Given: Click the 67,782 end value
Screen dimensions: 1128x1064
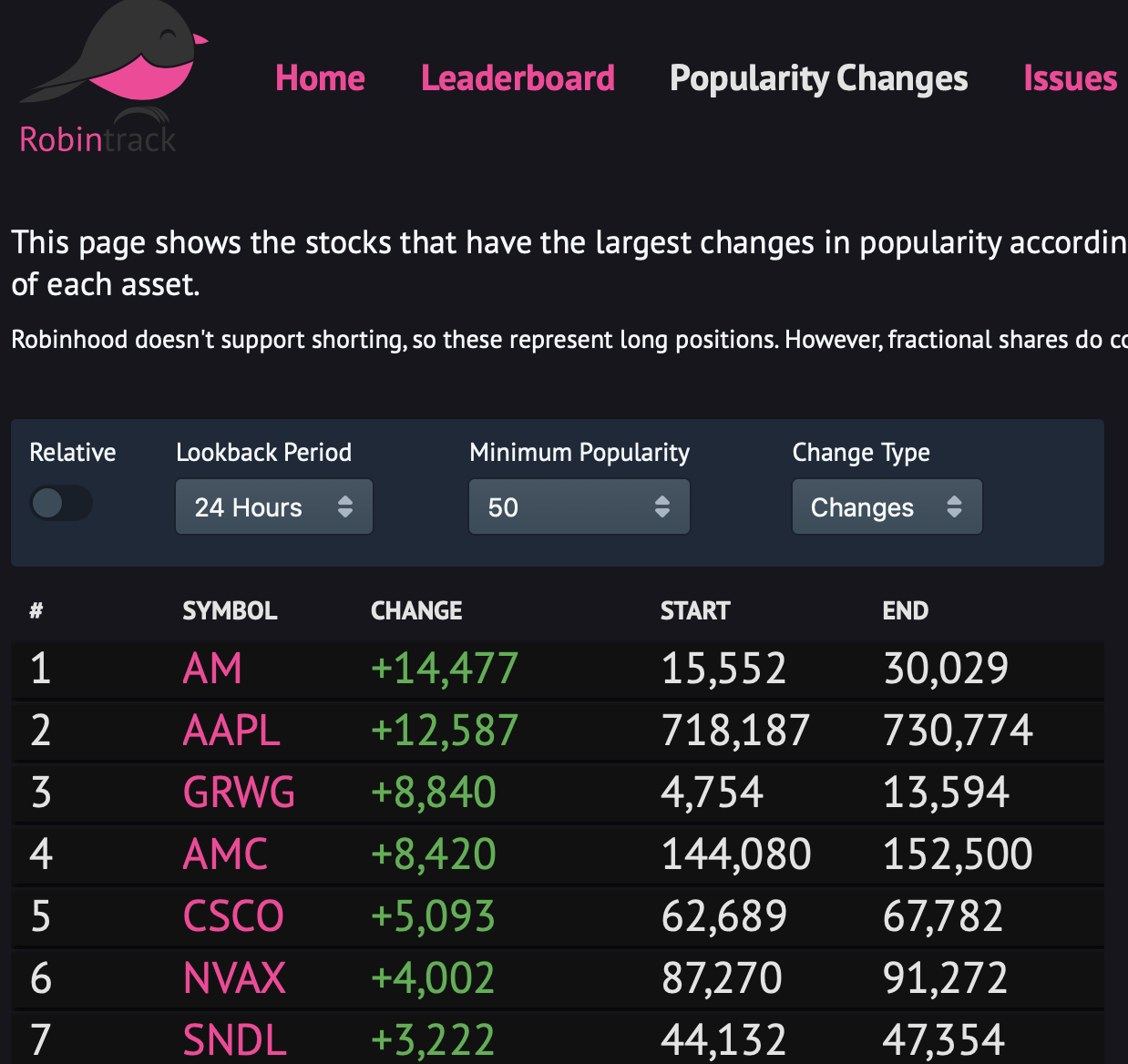Looking at the screenshot, I should (943, 916).
